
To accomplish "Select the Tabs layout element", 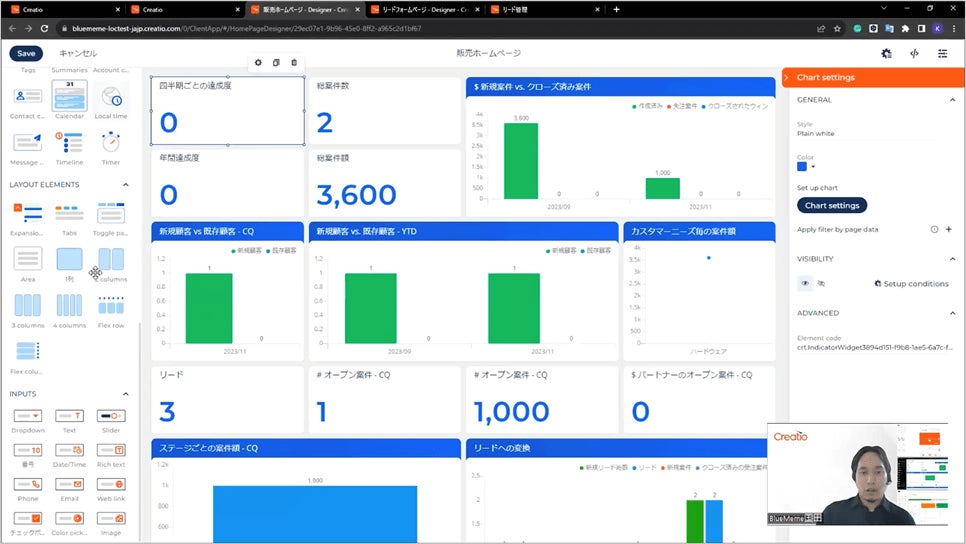I will (x=69, y=213).
